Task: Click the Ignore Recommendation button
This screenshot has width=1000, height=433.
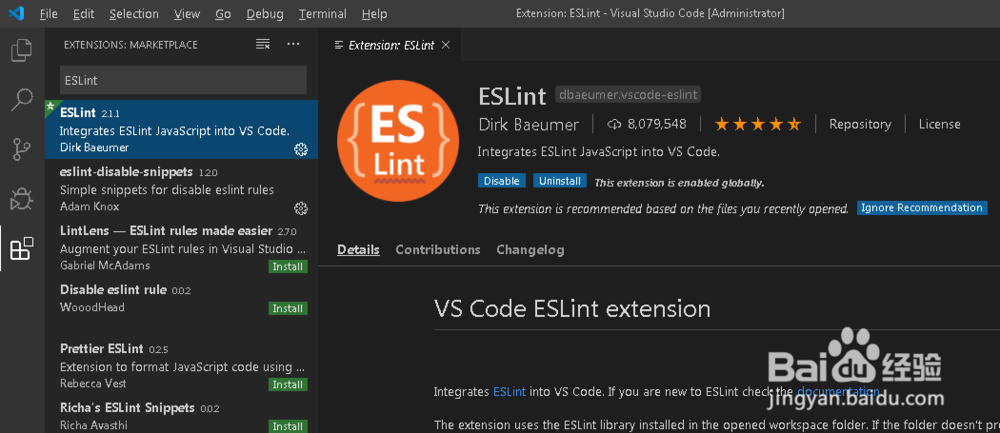Action: pyautogui.click(x=922, y=208)
